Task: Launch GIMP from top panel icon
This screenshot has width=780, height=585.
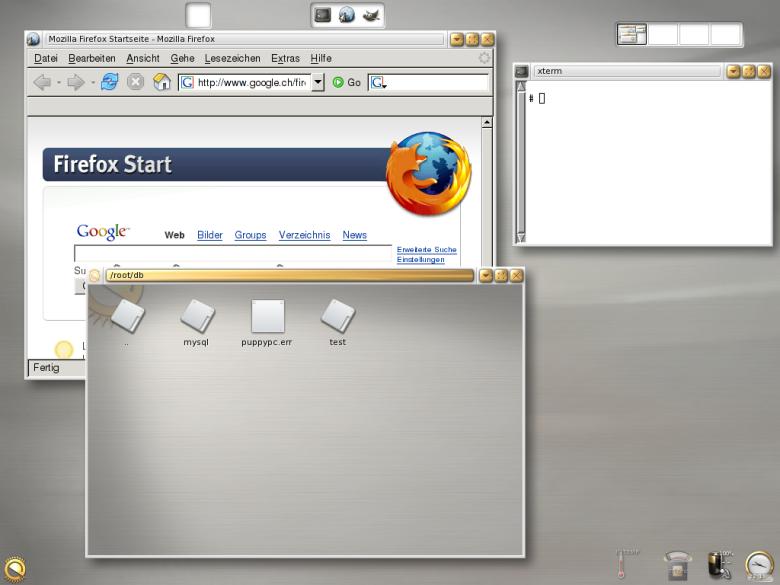Action: coord(371,15)
